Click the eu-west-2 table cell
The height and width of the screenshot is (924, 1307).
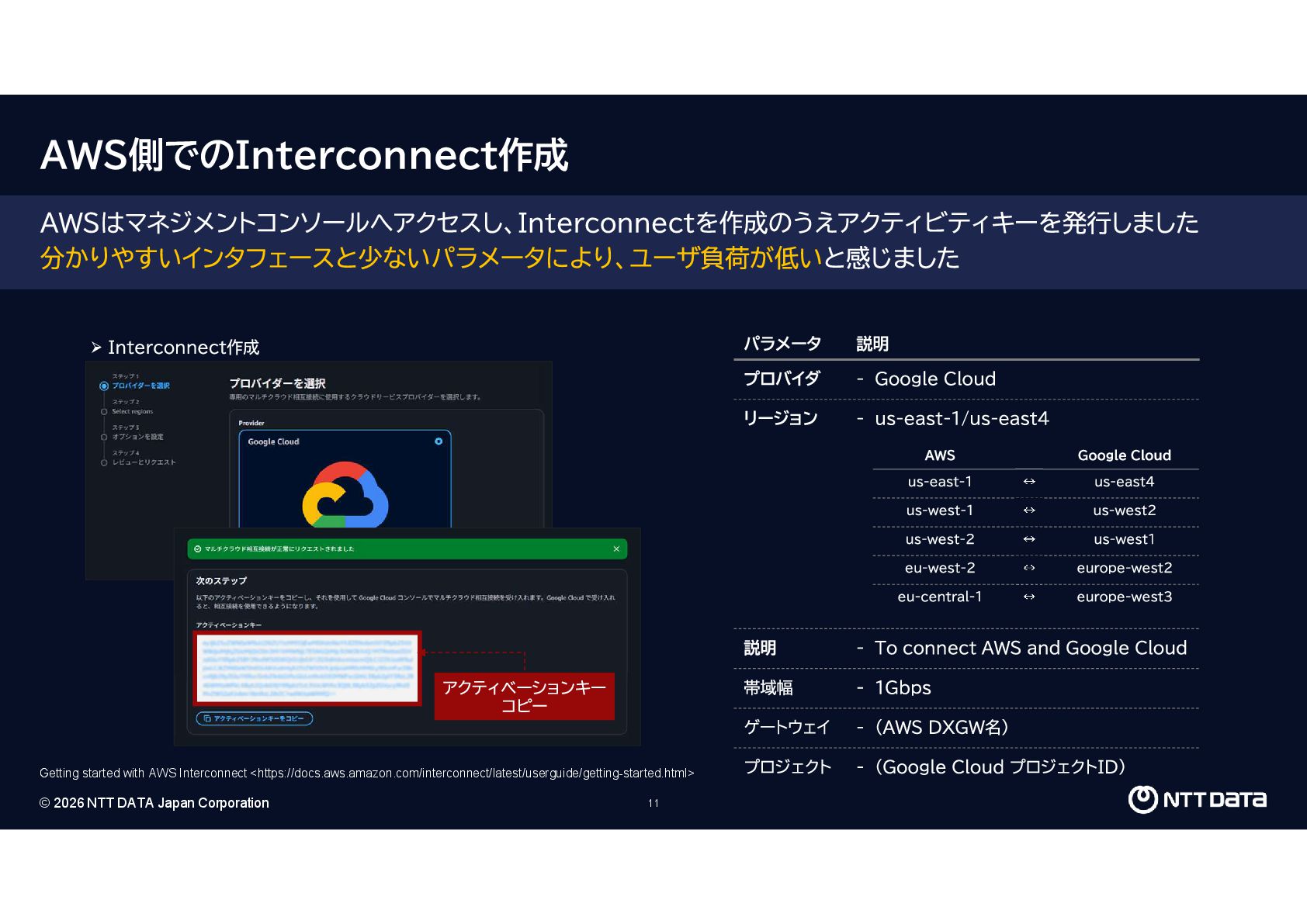pos(940,568)
